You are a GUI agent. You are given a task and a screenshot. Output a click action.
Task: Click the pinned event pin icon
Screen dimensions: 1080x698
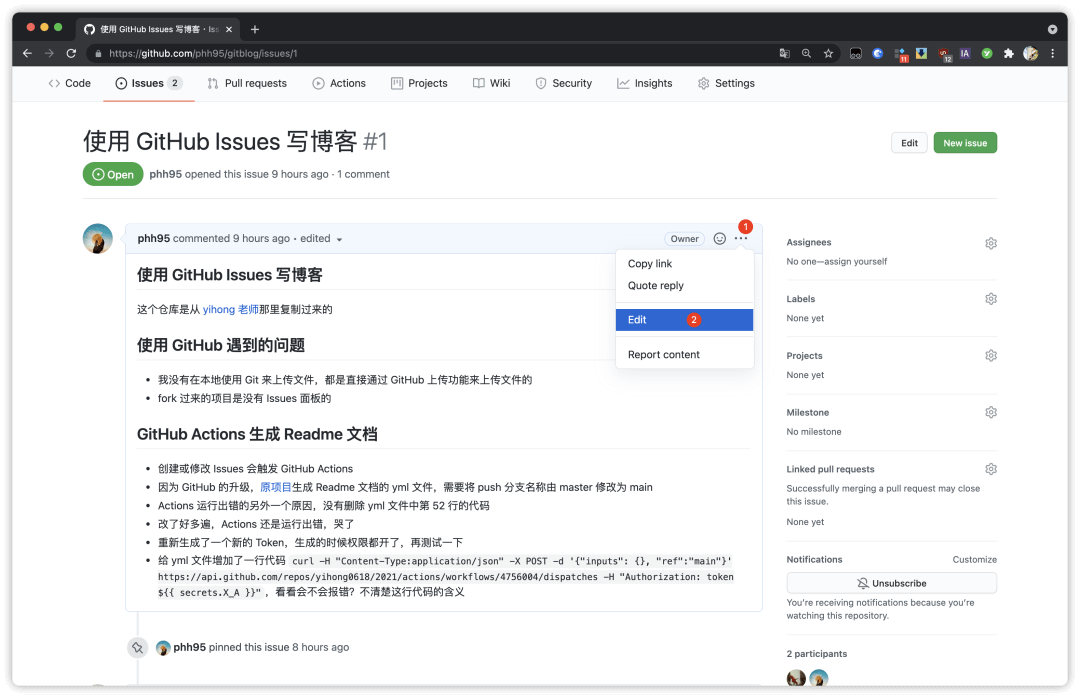coord(138,648)
